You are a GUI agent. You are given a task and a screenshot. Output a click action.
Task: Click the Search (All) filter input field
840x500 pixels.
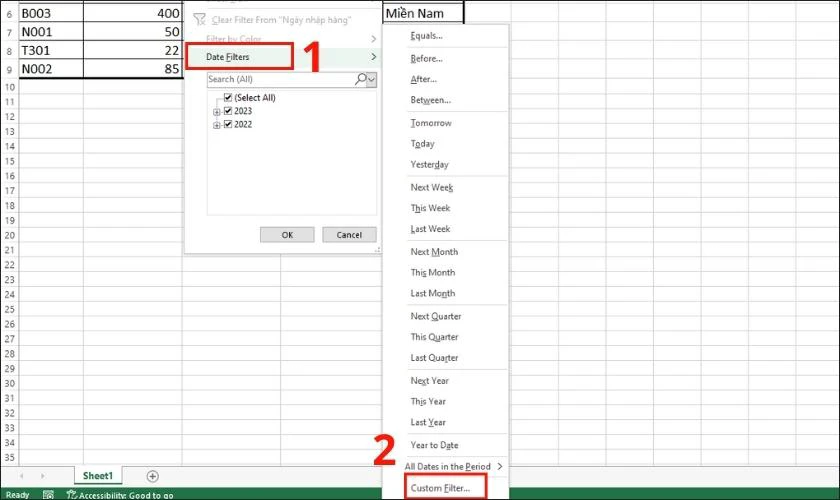pos(280,79)
